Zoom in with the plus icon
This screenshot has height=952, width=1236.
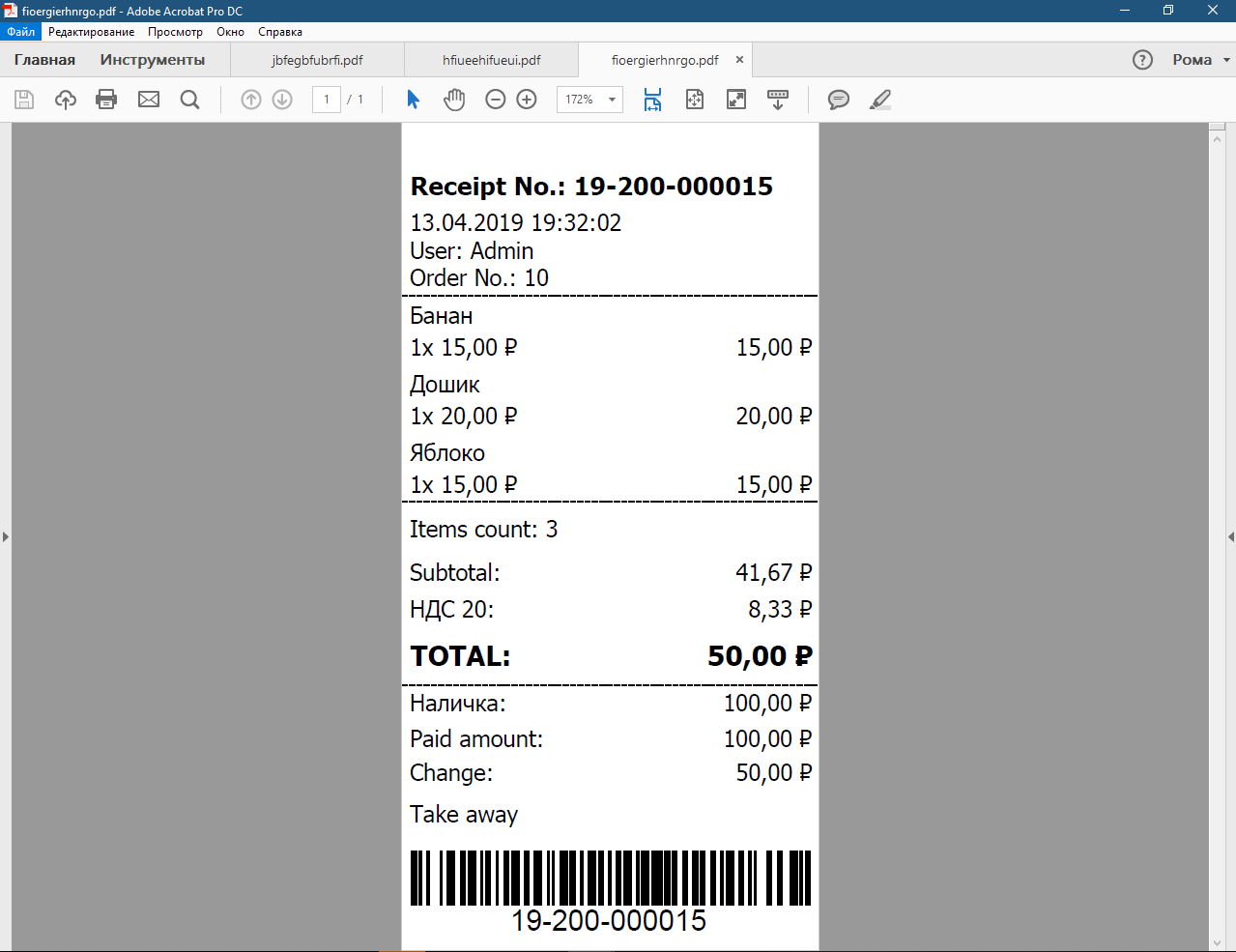click(527, 100)
